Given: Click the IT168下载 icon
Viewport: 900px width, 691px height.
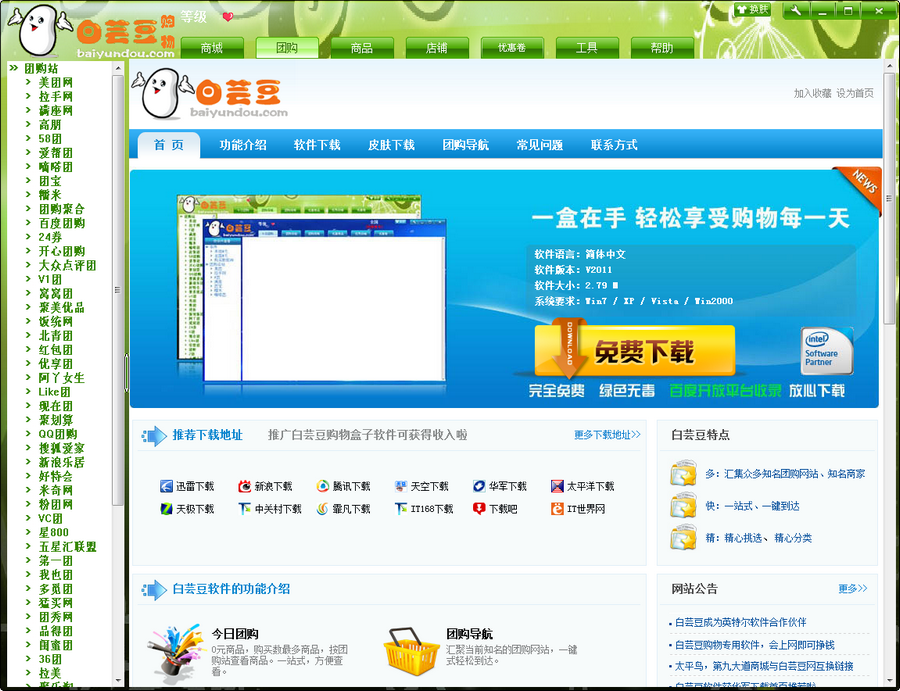Looking at the screenshot, I should point(401,508).
